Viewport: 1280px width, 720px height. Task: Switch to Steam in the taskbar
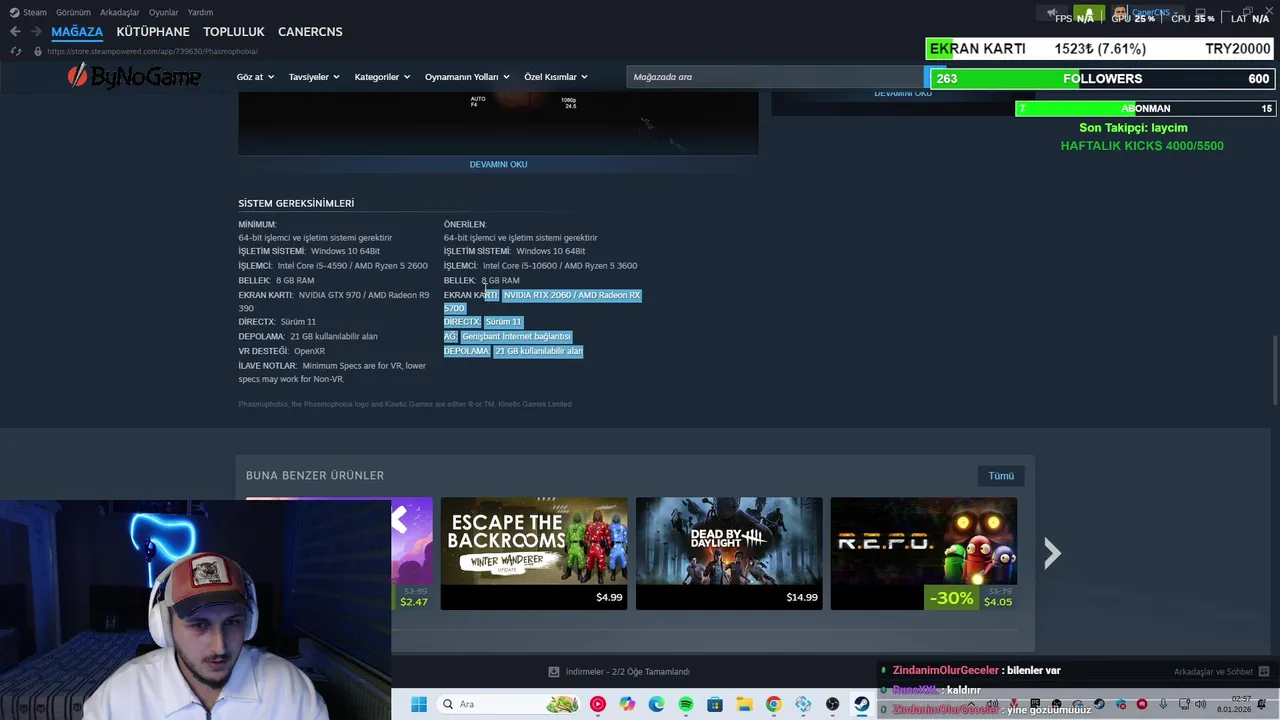[x=861, y=704]
